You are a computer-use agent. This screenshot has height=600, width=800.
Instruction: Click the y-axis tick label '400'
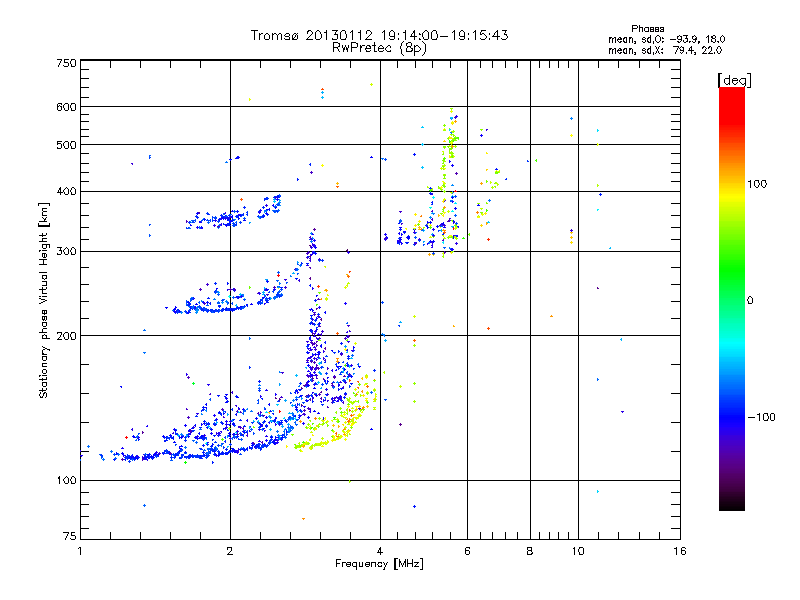(x=66, y=191)
